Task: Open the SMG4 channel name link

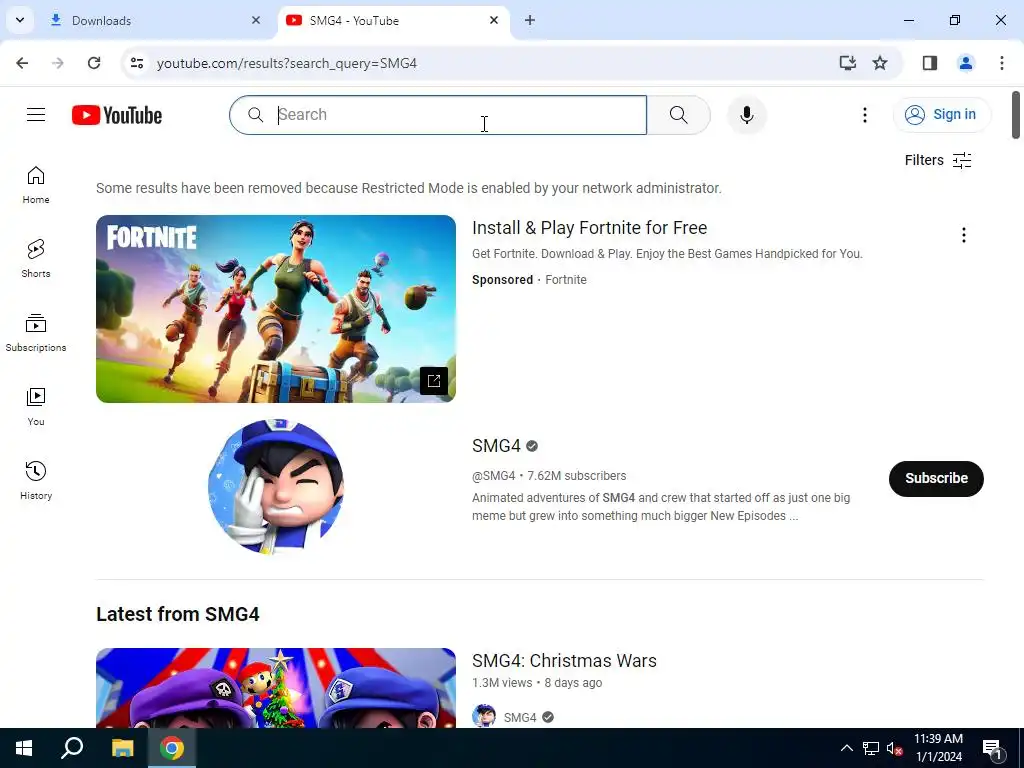Action: pyautogui.click(x=496, y=446)
